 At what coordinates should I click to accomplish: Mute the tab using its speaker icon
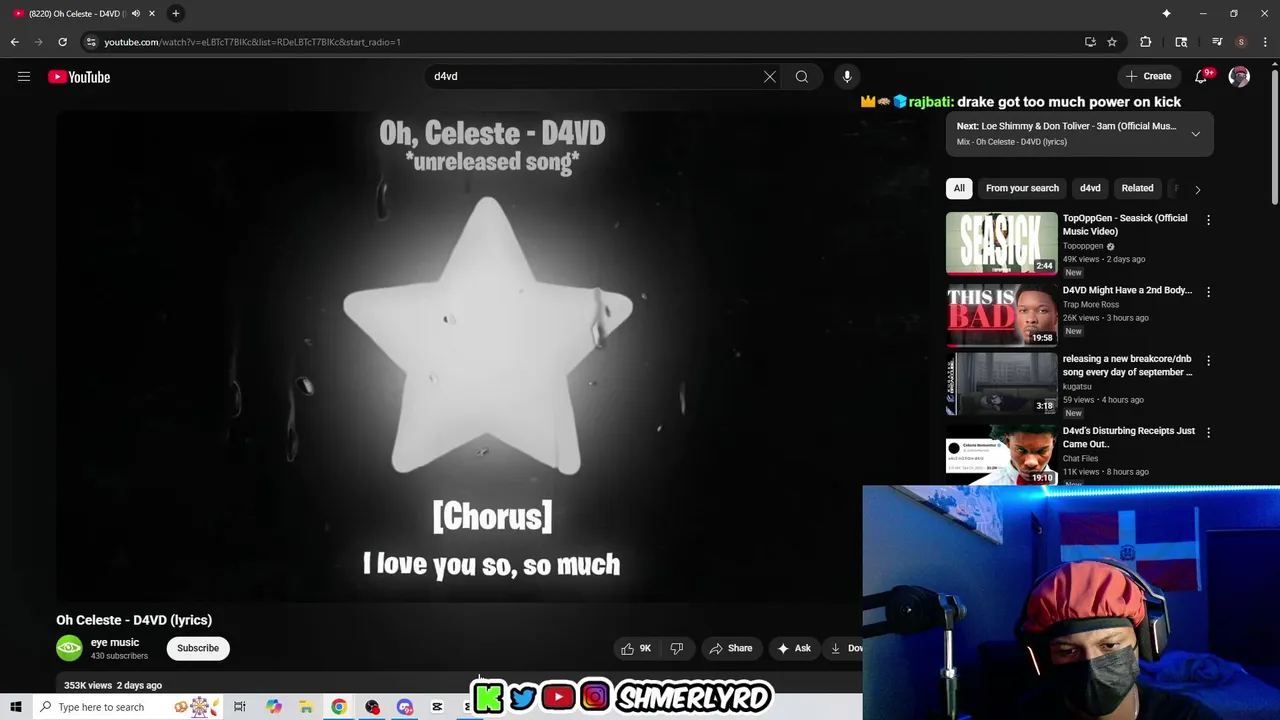tap(136, 13)
